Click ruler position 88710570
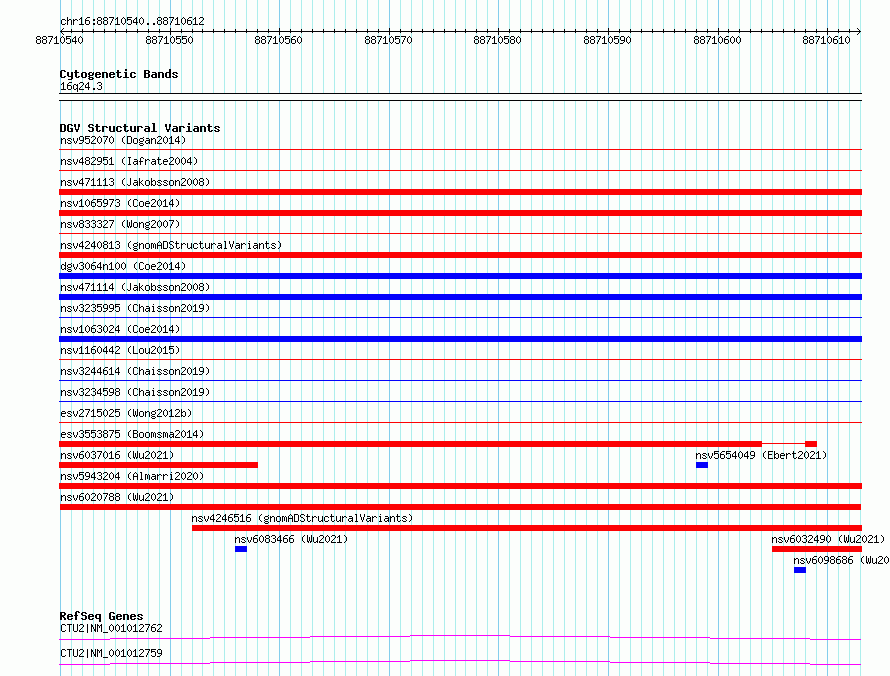Image resolution: width=890 pixels, height=676 pixels. tap(388, 40)
